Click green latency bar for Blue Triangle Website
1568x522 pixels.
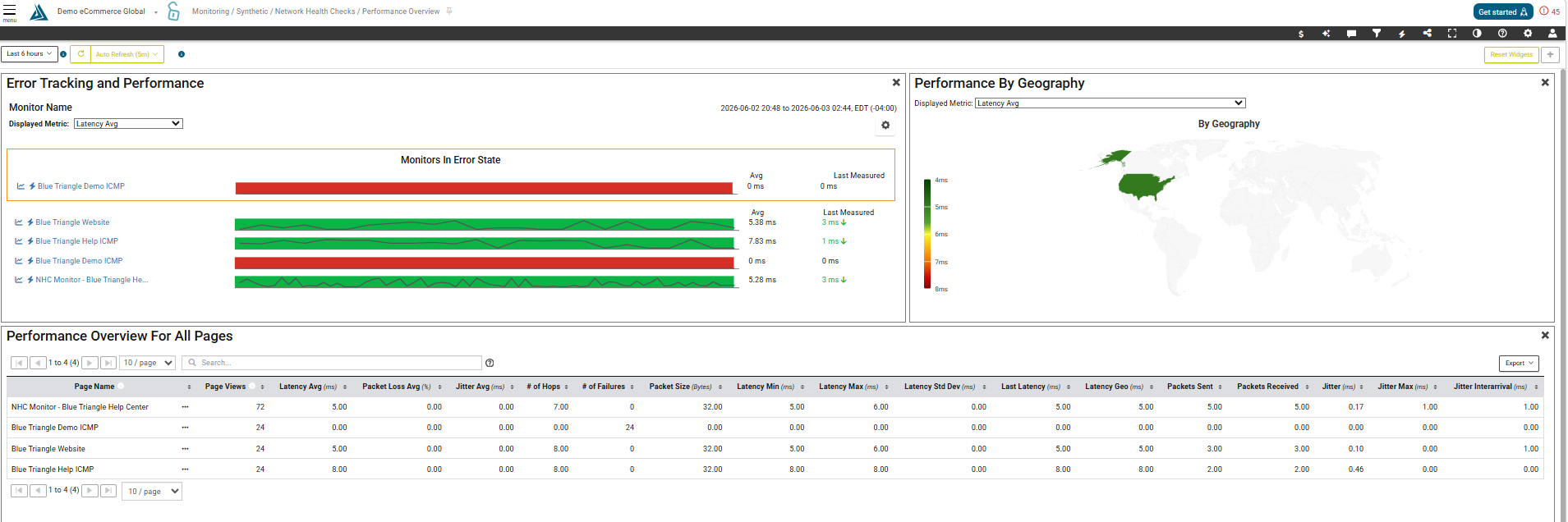(485, 224)
